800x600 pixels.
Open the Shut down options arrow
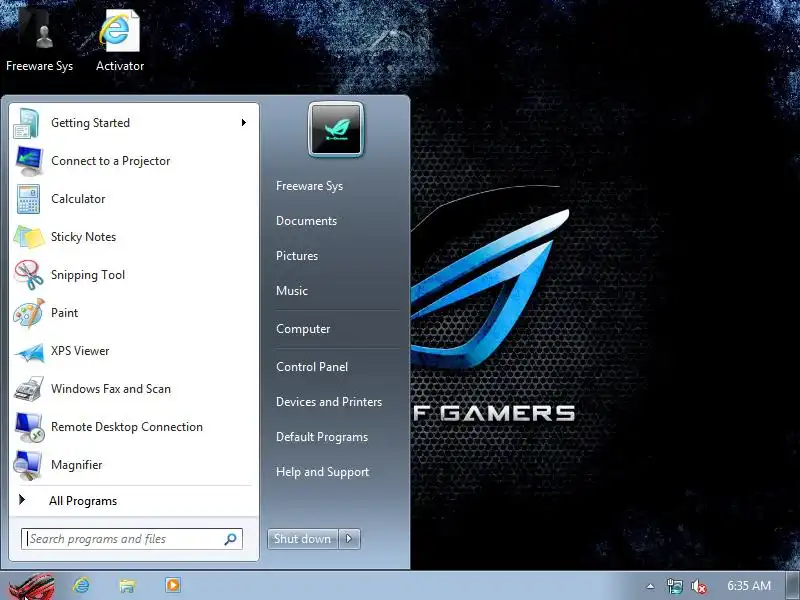pyautogui.click(x=349, y=539)
